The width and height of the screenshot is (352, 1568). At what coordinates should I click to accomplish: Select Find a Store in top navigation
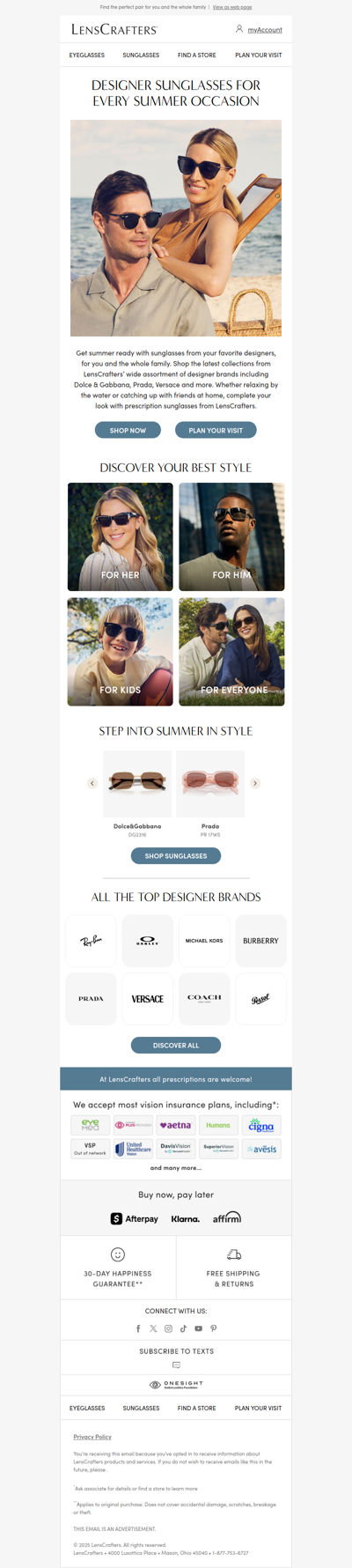tap(197, 55)
